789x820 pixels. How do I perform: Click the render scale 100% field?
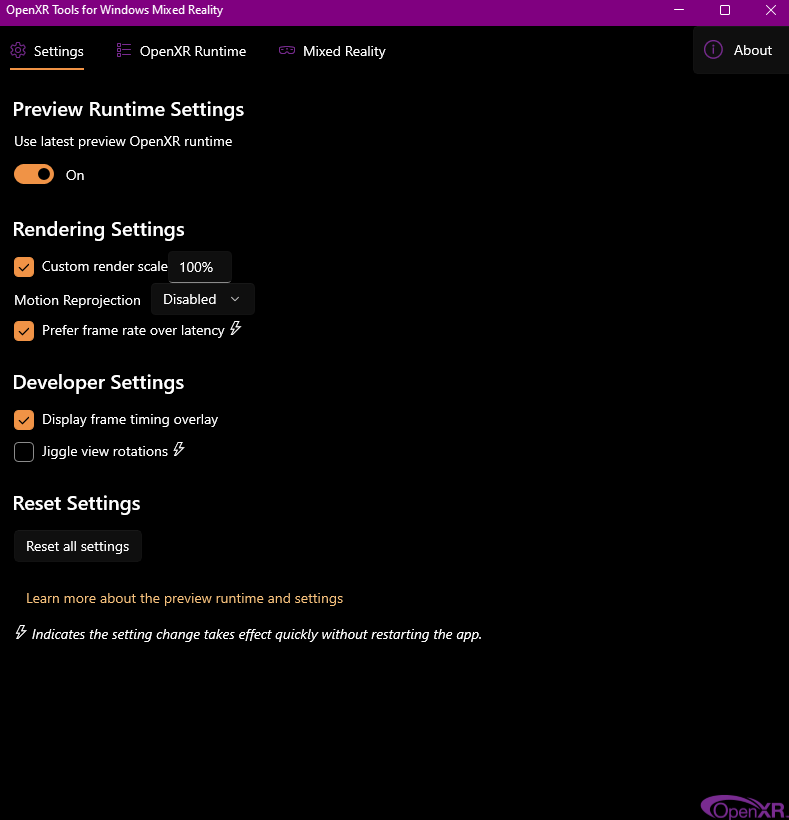[200, 267]
